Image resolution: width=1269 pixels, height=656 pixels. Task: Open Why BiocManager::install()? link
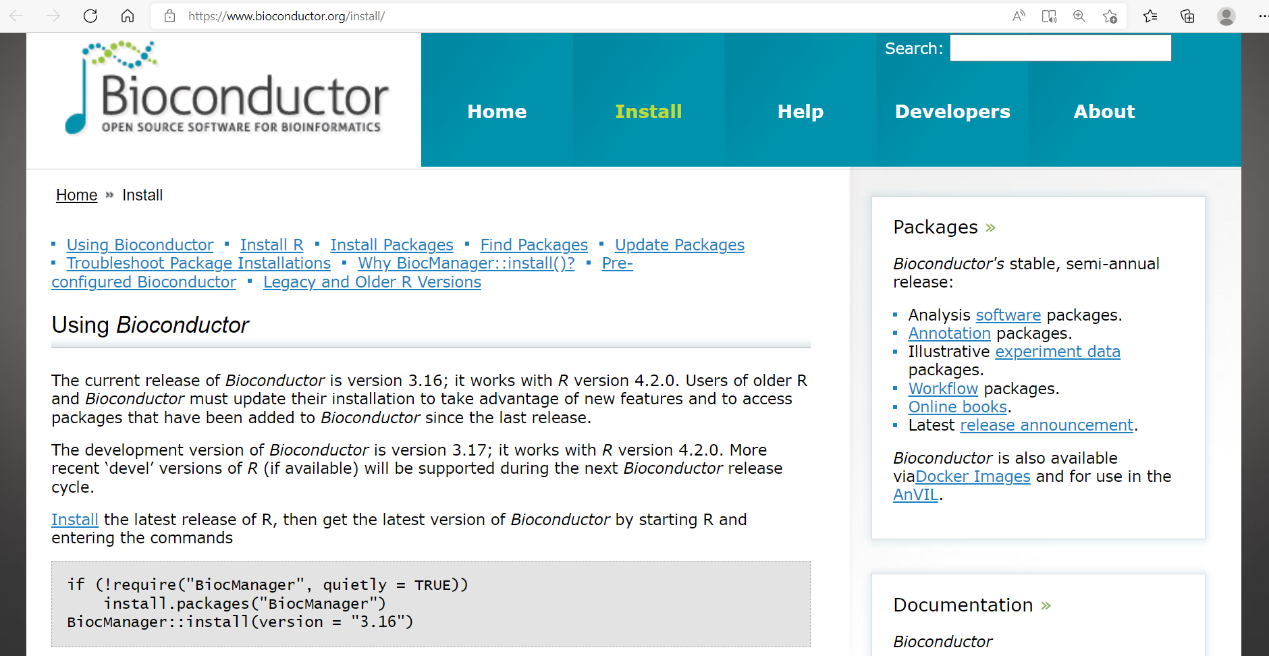click(x=466, y=263)
